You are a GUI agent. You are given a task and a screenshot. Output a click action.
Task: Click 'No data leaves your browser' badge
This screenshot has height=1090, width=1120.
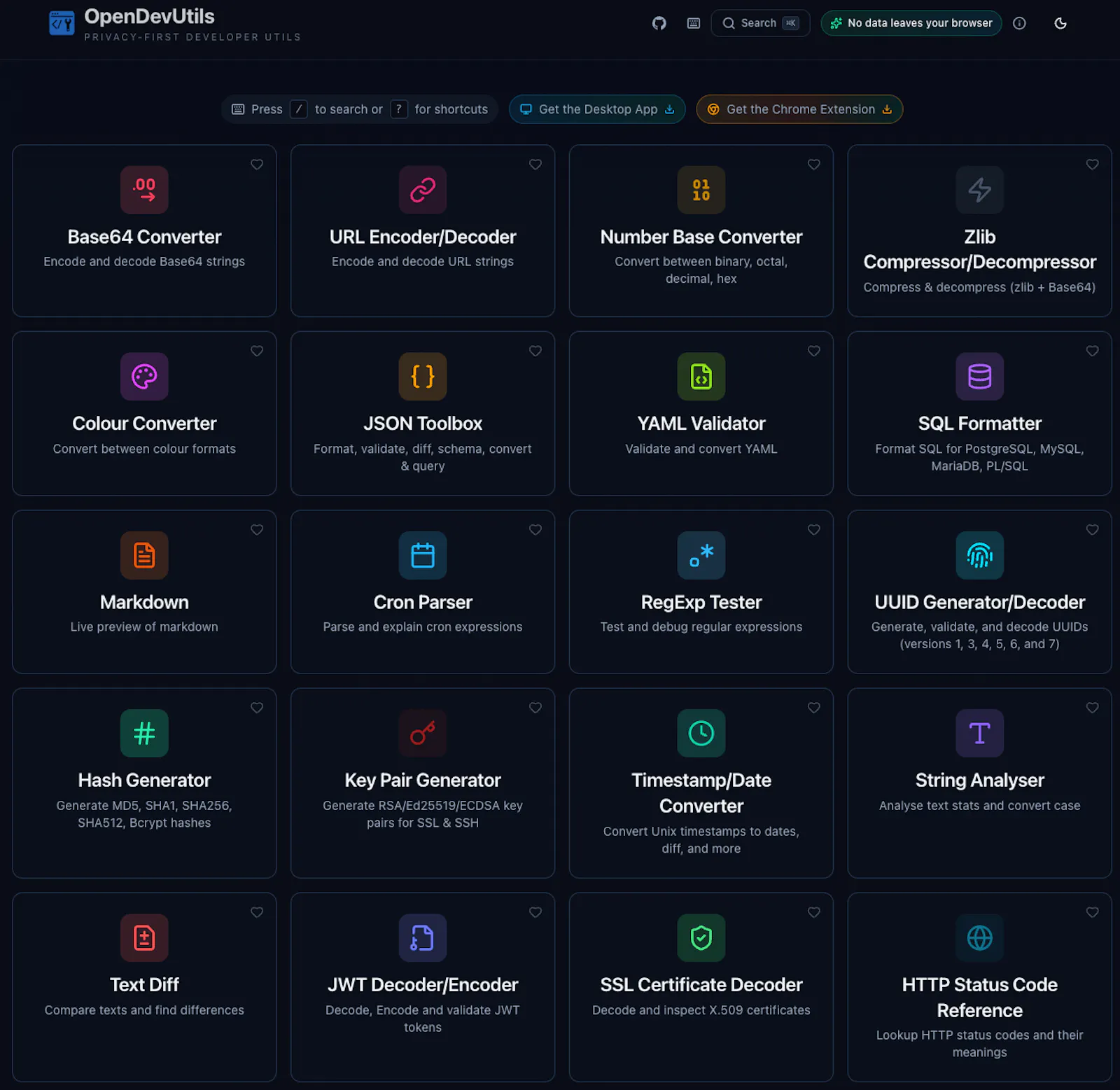click(911, 23)
